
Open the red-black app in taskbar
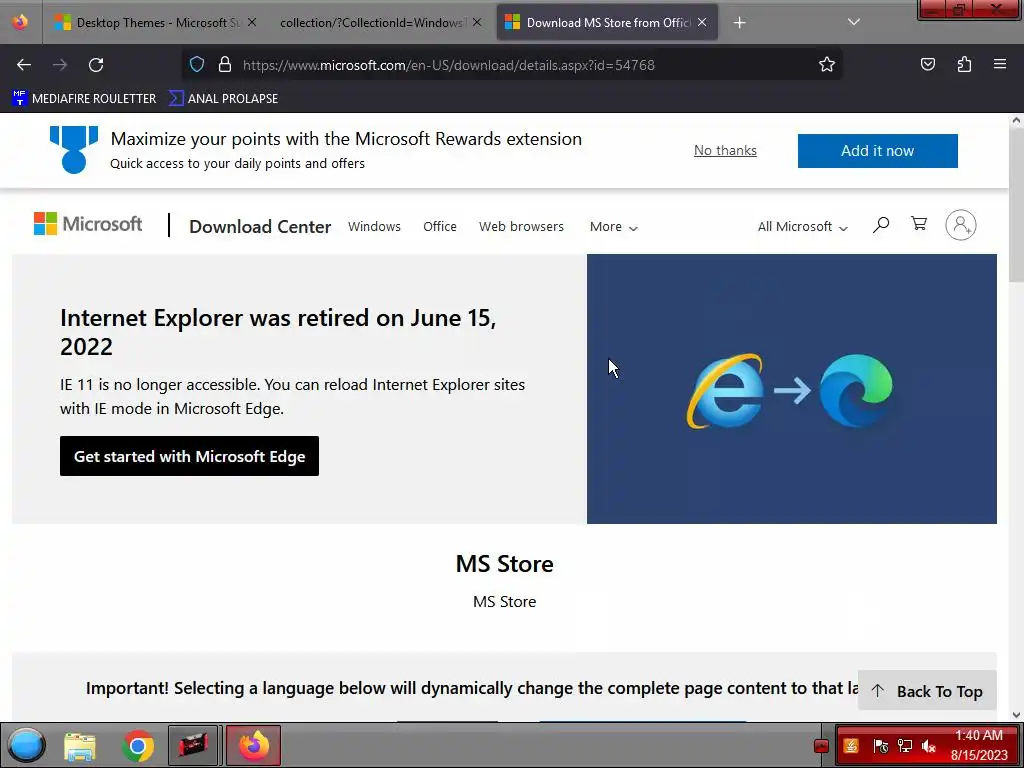[193, 745]
